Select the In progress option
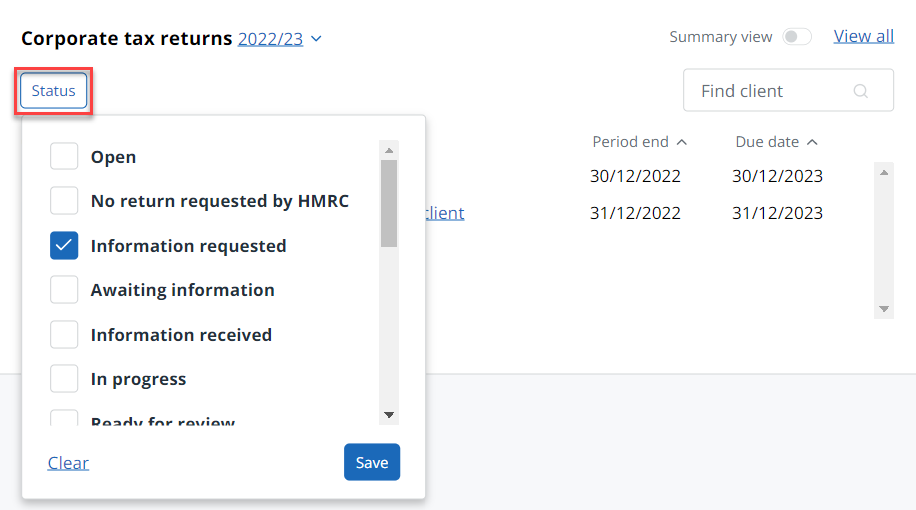 coord(64,379)
